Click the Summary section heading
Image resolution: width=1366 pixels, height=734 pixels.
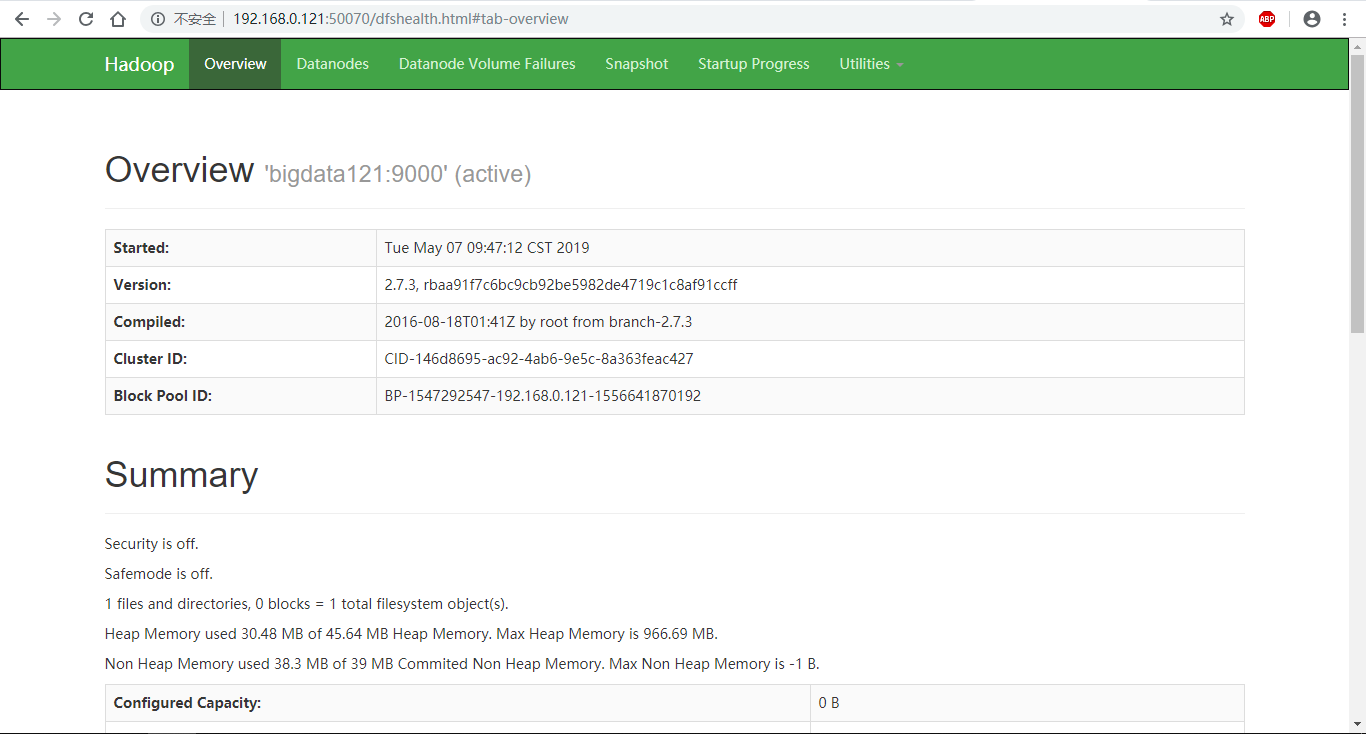[x=182, y=475]
